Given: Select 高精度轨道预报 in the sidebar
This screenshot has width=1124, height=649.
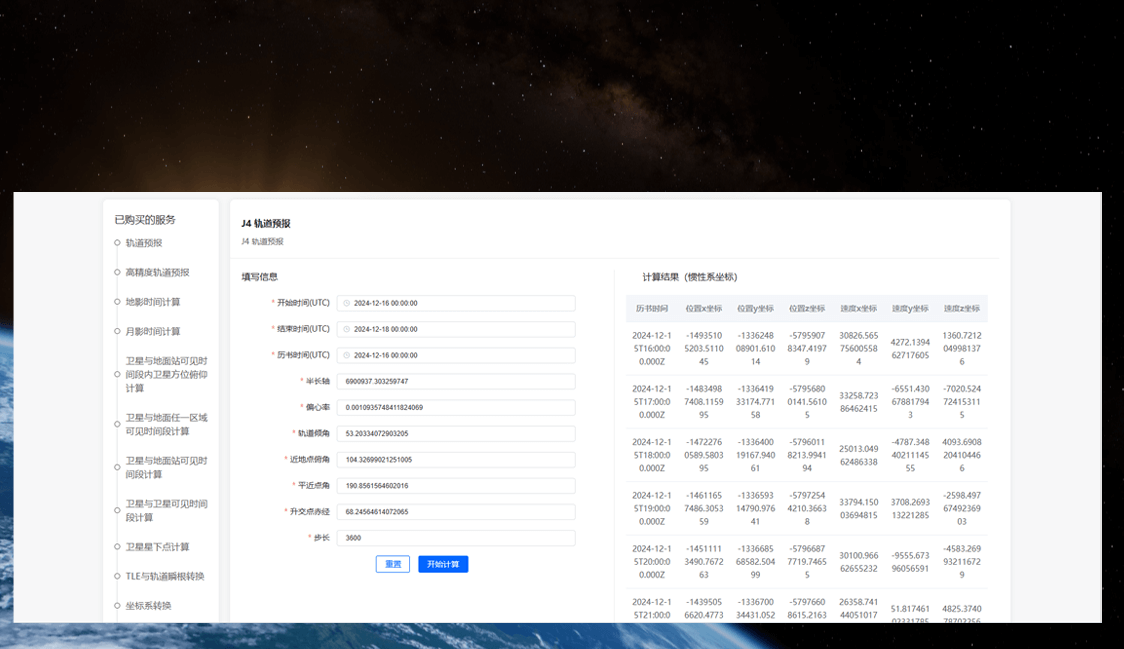Looking at the screenshot, I should coord(157,272).
